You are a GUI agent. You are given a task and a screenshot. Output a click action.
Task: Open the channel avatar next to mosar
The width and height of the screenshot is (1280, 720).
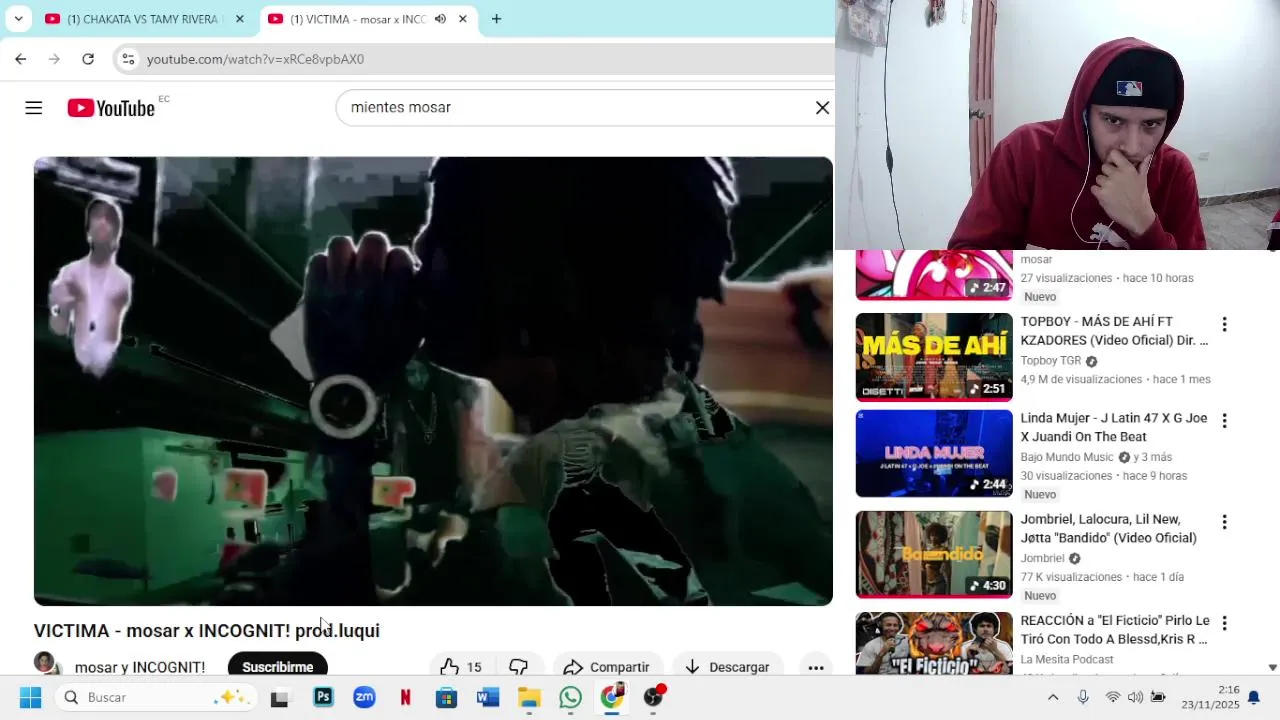tap(46, 664)
